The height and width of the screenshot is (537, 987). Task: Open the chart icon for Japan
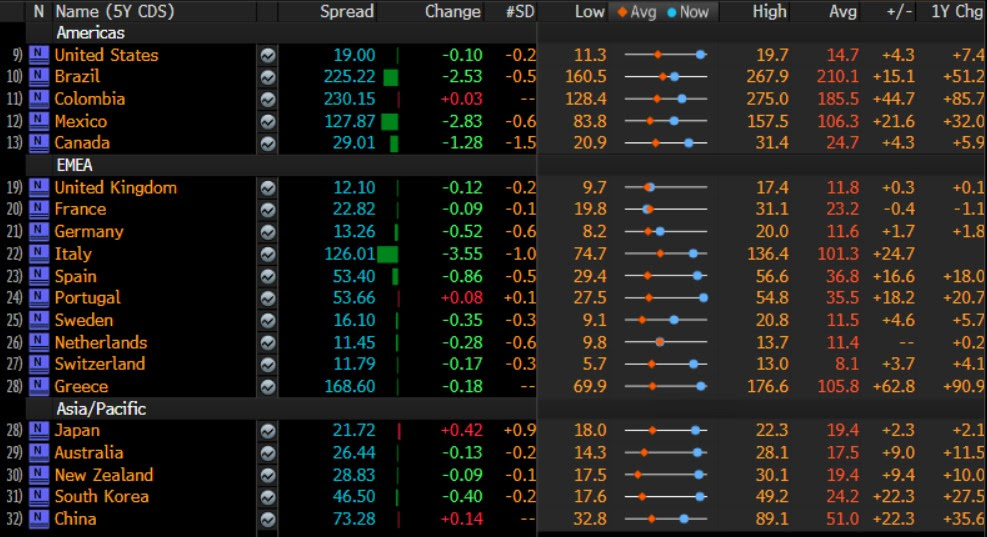pyautogui.click(x=268, y=431)
